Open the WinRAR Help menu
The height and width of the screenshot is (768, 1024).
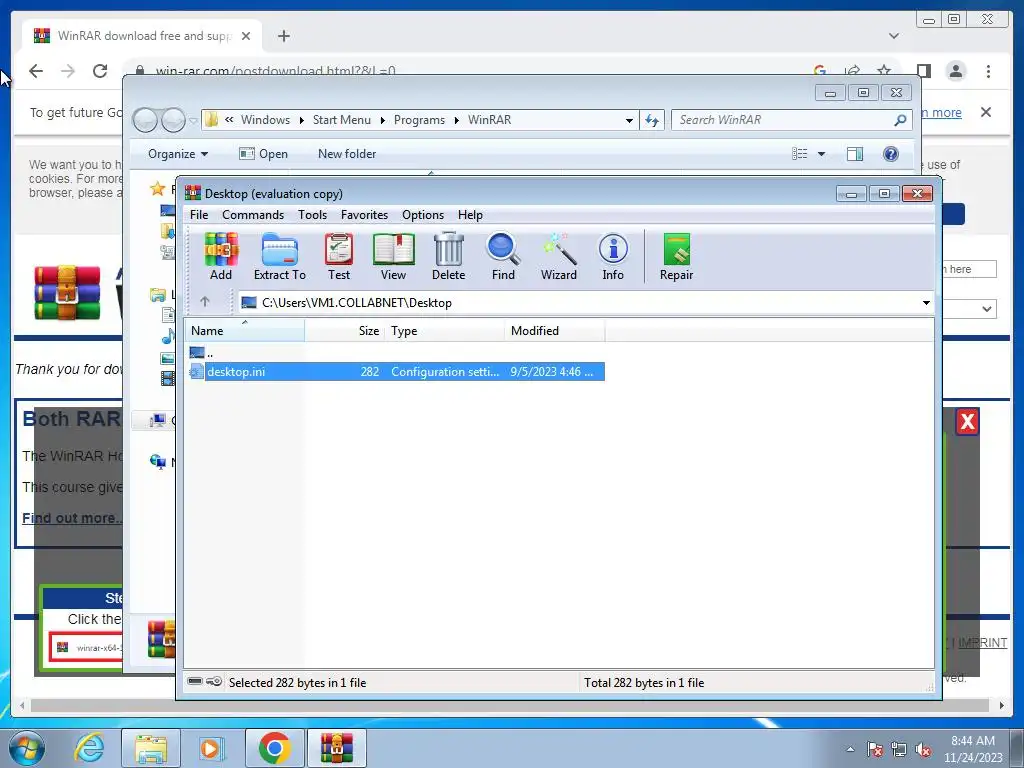(470, 215)
